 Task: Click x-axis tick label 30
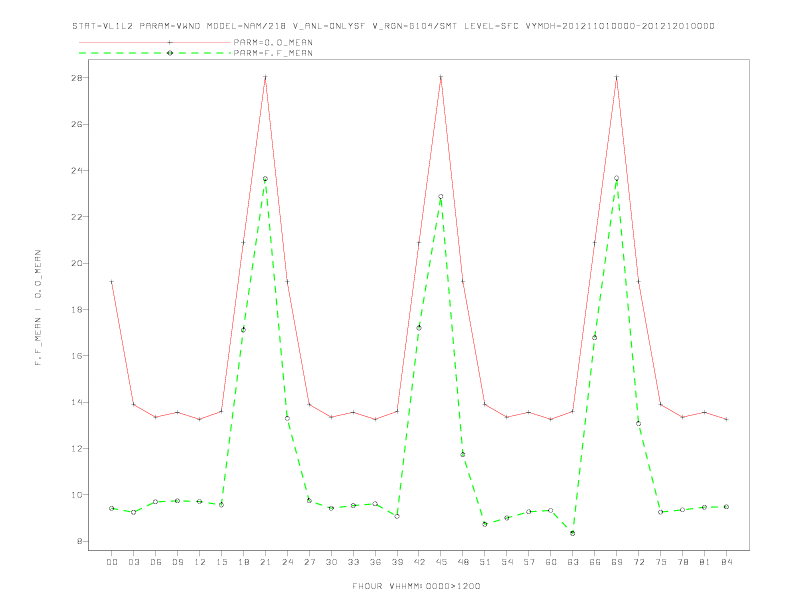(331, 562)
